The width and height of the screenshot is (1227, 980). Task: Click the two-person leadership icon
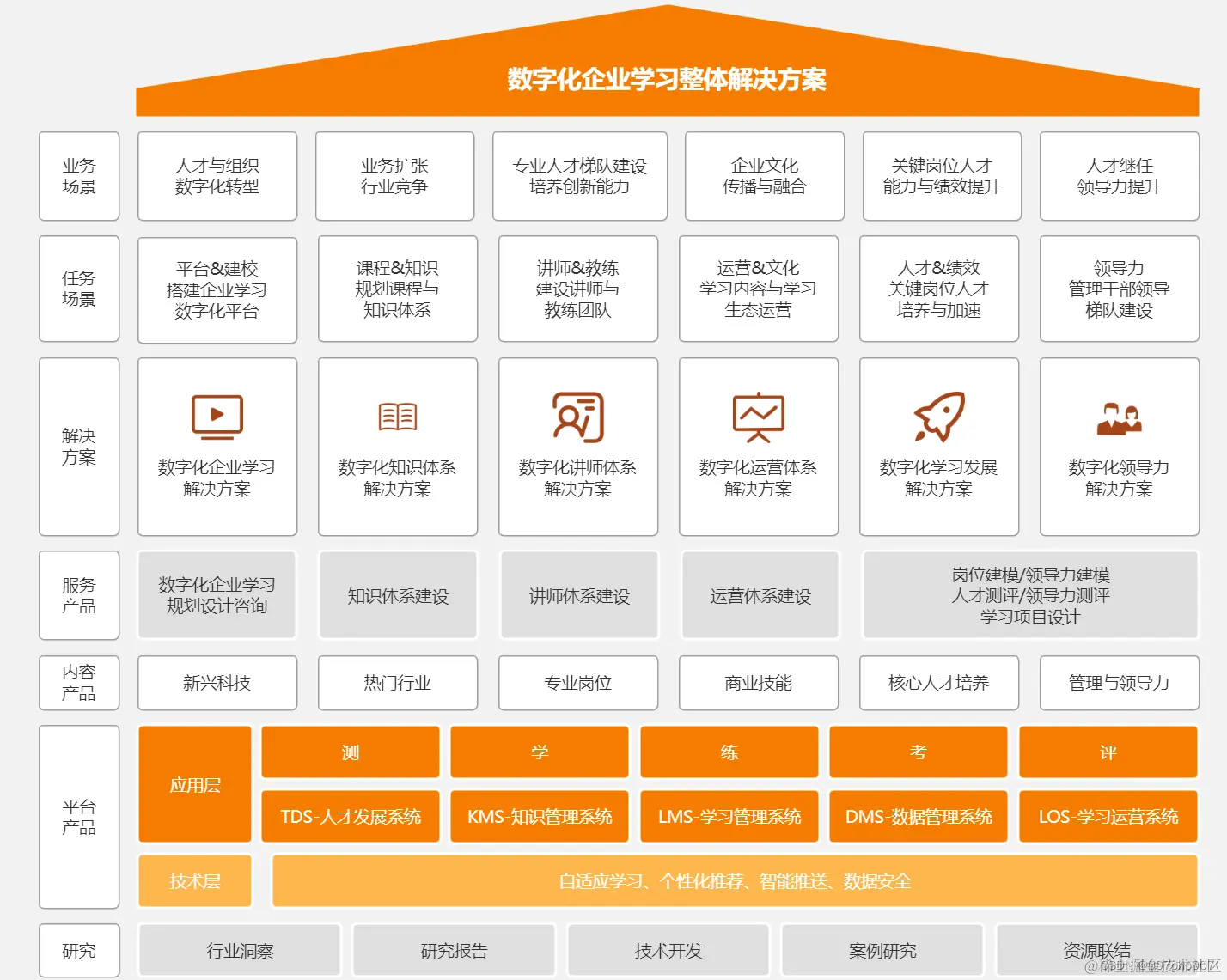(x=1119, y=418)
